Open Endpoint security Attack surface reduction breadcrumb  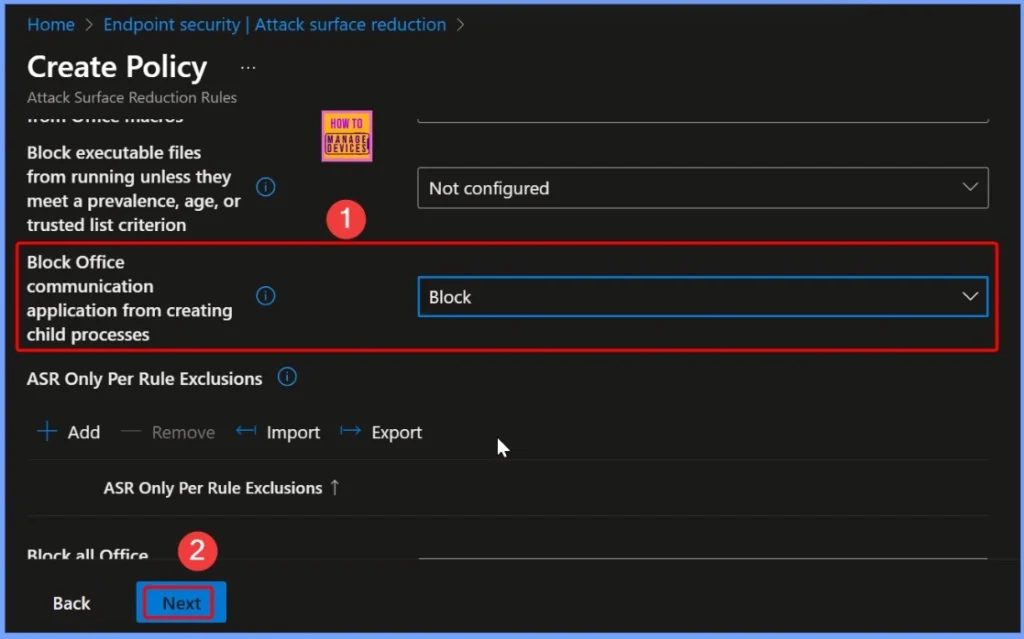(x=275, y=25)
